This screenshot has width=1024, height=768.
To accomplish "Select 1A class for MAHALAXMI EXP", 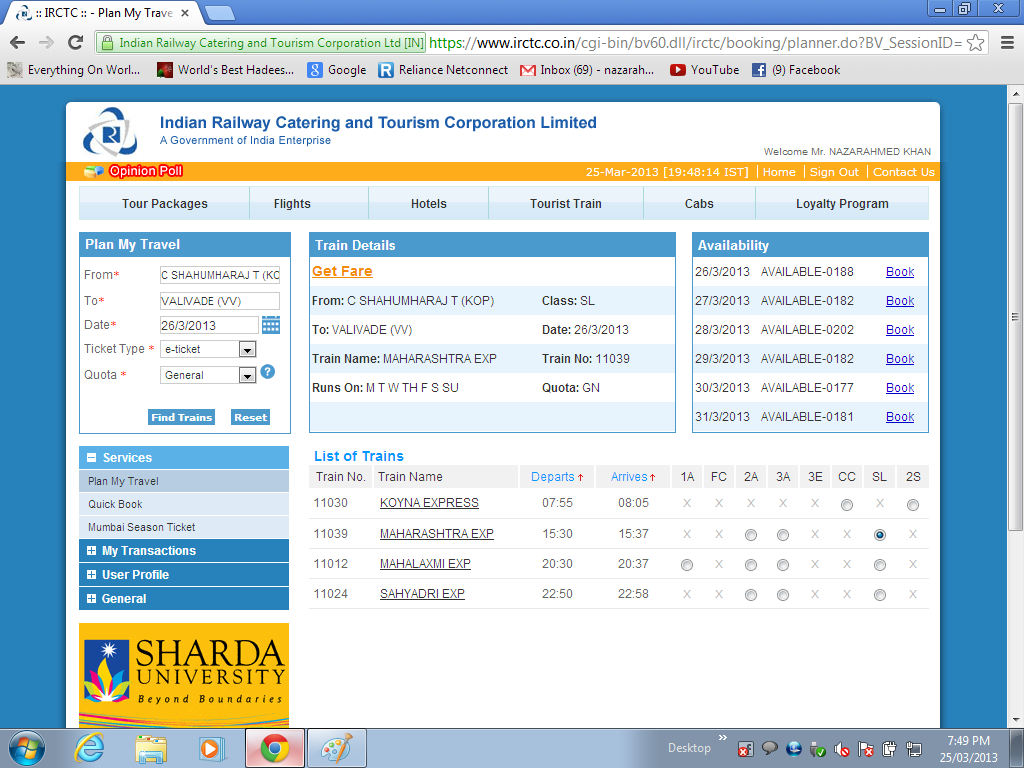I will 687,565.
